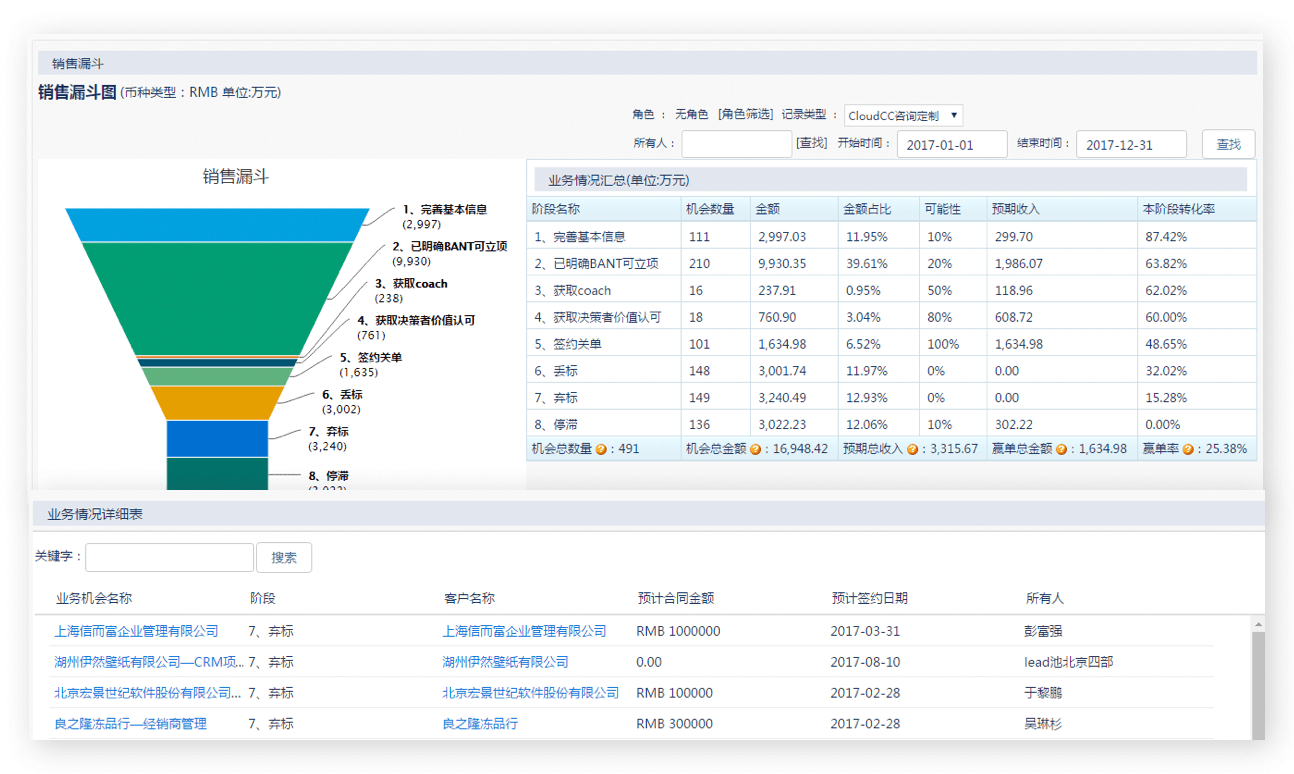This screenshot has width=1294, height=774.
Task: Open opportunity 北京宏景世纪软件股份有限公司 in first column
Action: [148, 693]
